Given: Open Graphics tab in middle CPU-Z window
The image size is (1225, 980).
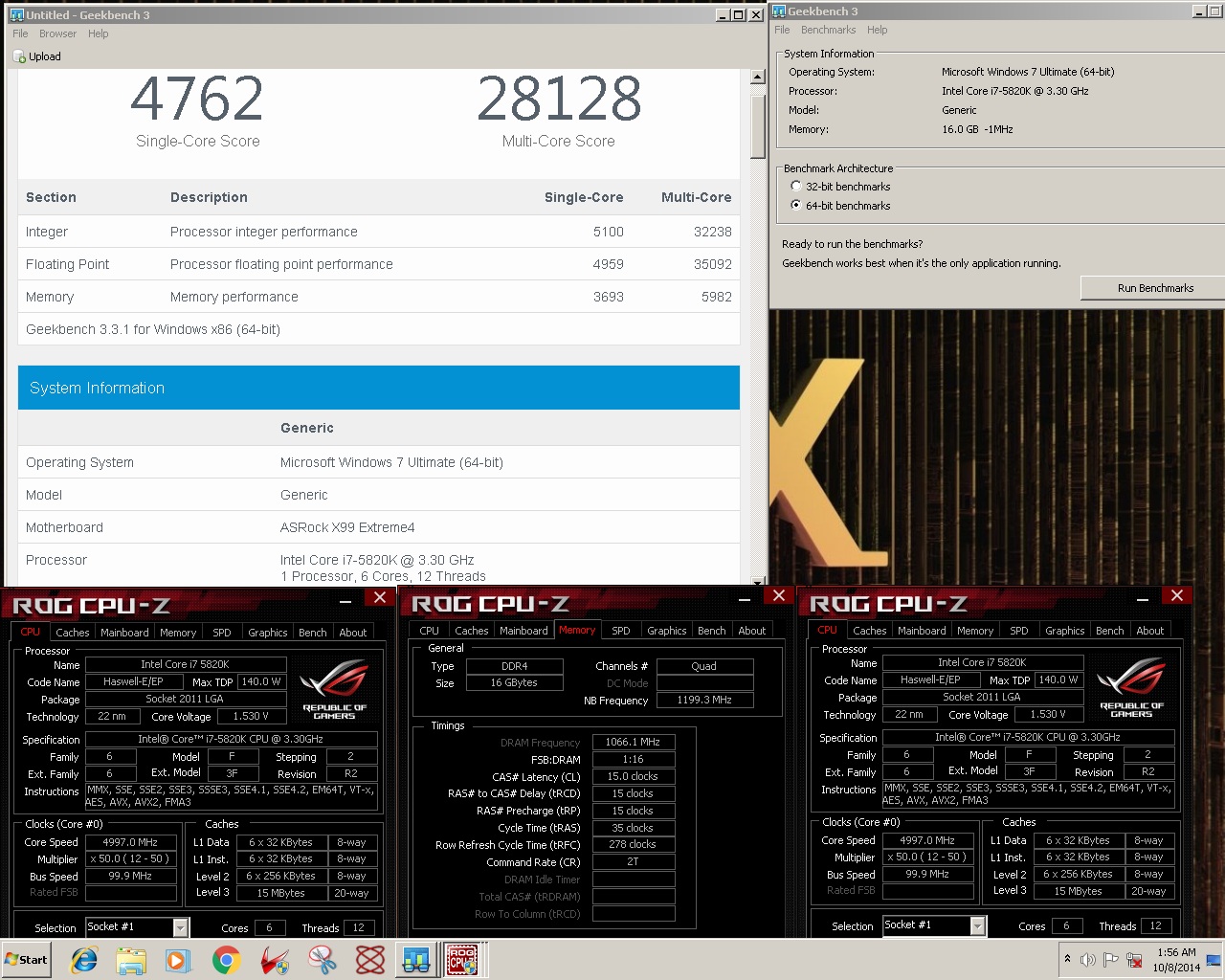Looking at the screenshot, I should tap(666, 631).
